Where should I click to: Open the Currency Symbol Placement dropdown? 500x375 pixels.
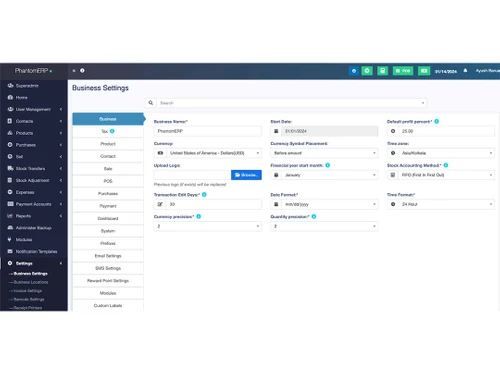pos(324,153)
